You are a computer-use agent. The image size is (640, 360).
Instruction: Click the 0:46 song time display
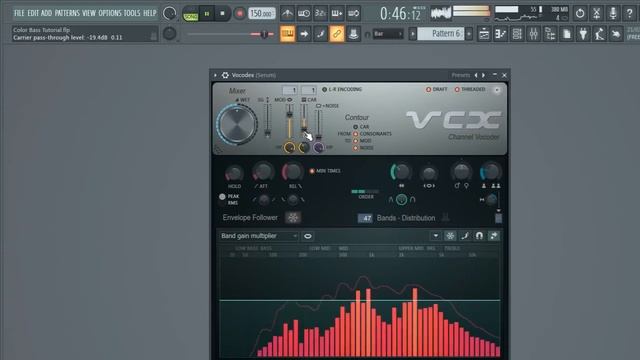(x=400, y=14)
